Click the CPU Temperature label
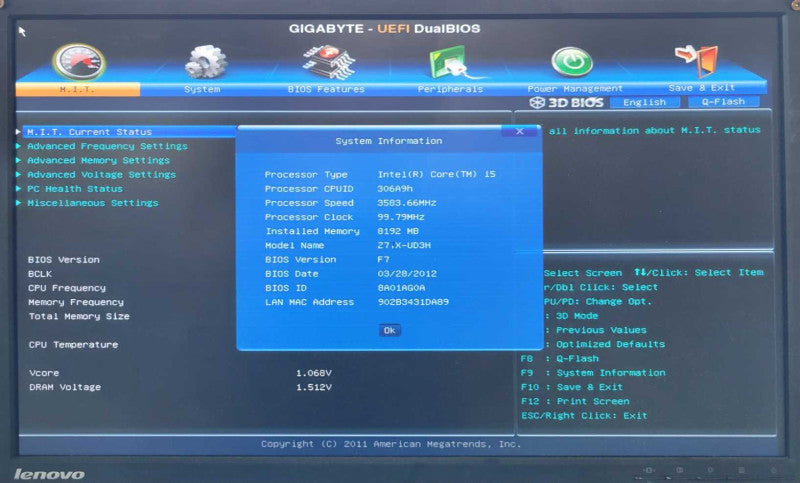Screen dimensions: 800x483 click(73, 345)
